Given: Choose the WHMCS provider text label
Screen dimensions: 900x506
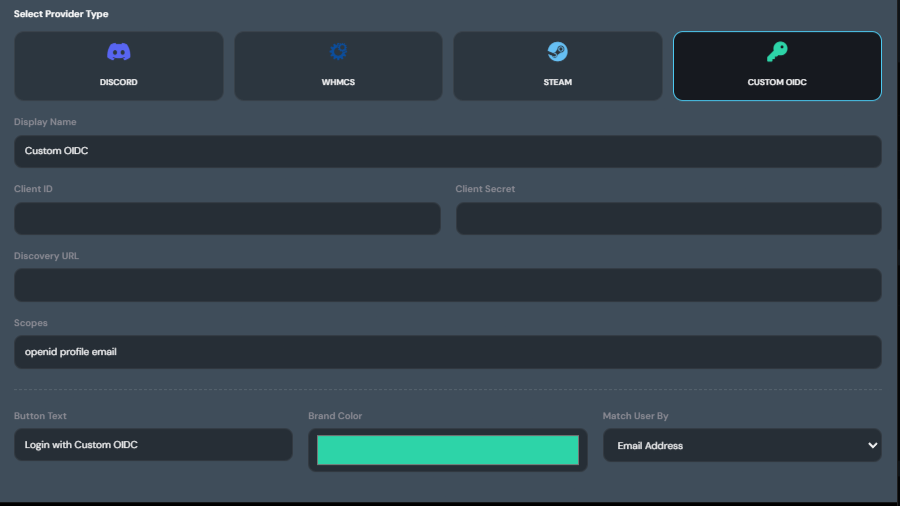Looking at the screenshot, I should coord(338,82).
